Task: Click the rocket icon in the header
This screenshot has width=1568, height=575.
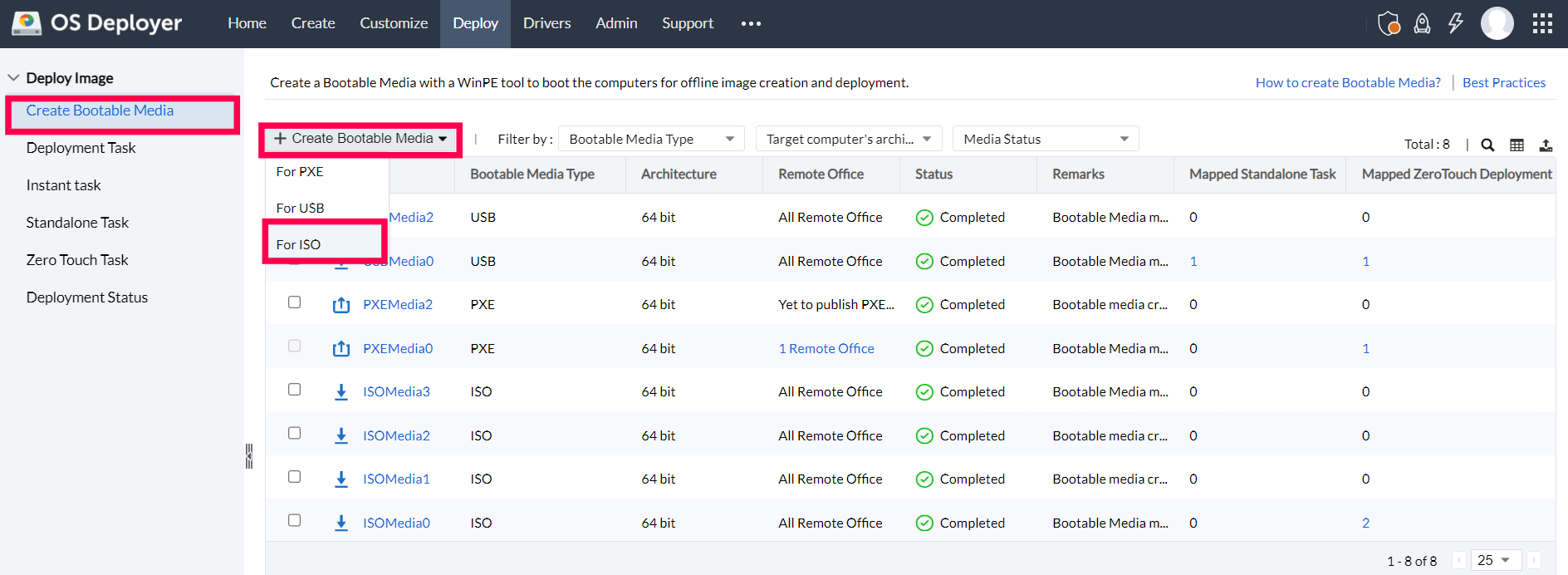Action: 1423,23
